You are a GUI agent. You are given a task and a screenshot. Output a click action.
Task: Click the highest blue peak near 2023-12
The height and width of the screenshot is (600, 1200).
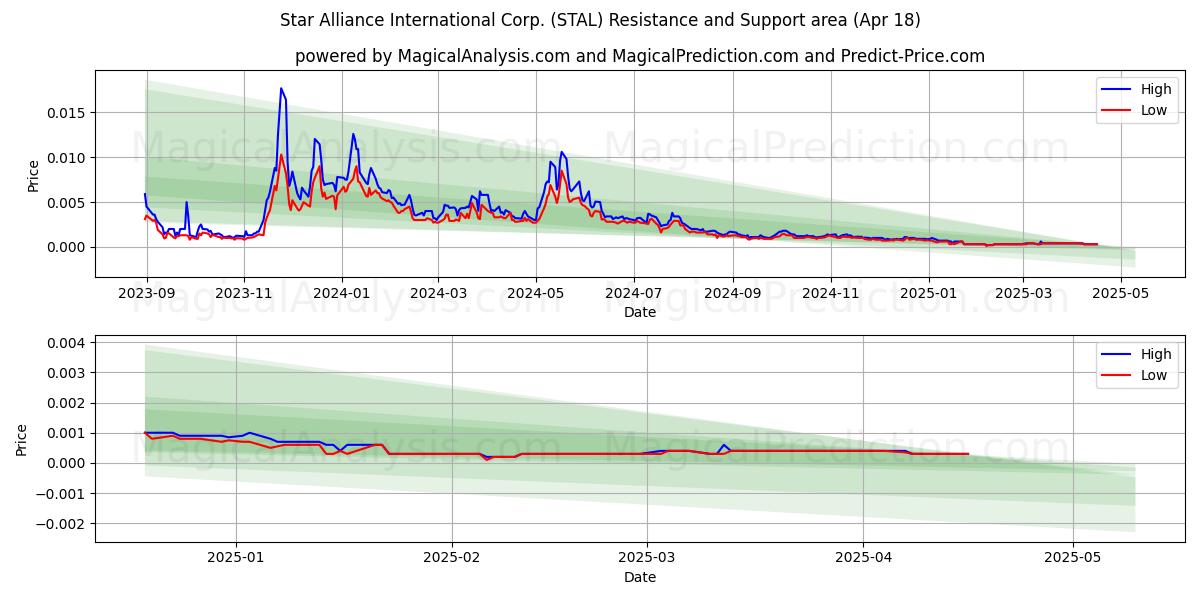tap(281, 88)
